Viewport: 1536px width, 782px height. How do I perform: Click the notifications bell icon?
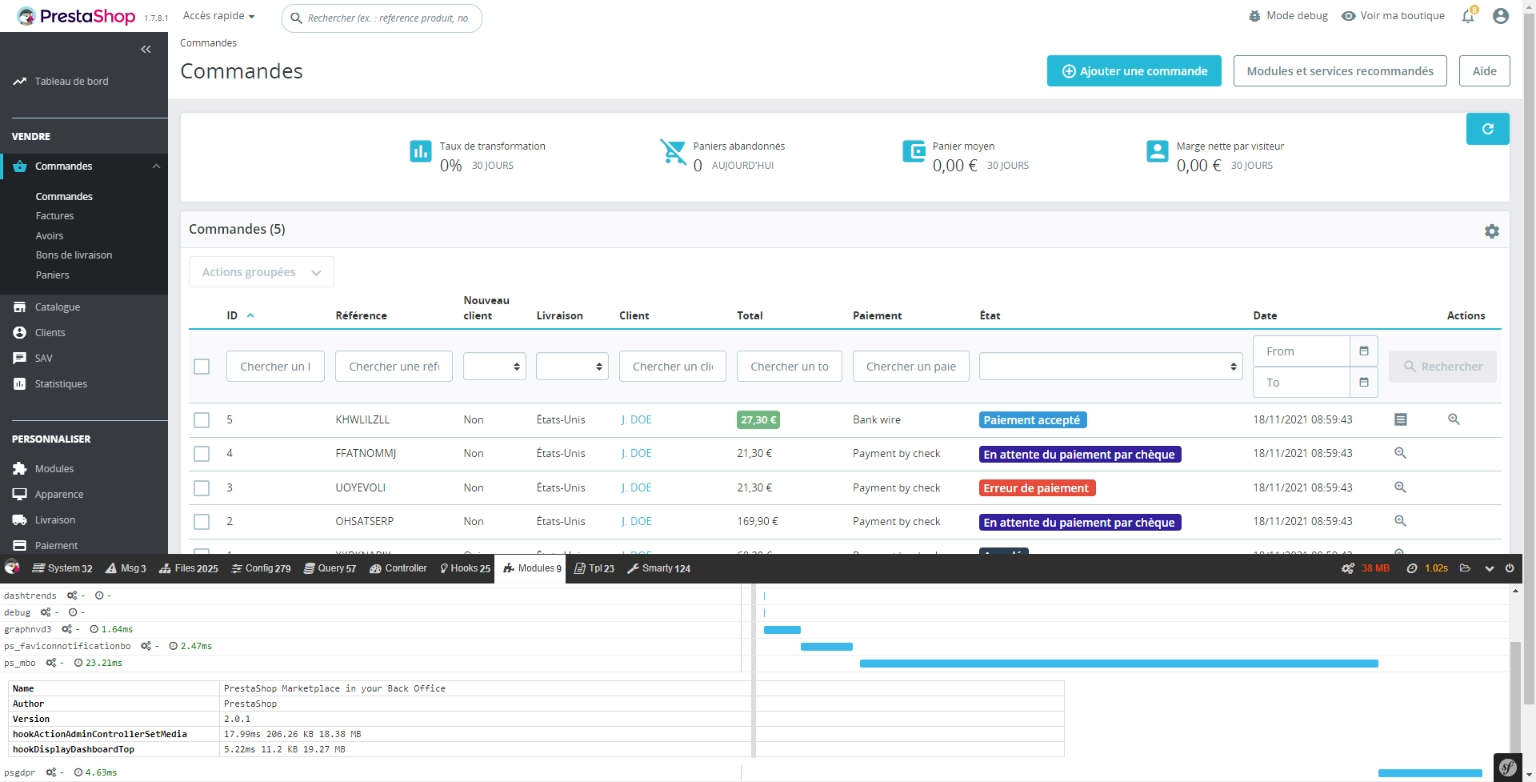1468,16
